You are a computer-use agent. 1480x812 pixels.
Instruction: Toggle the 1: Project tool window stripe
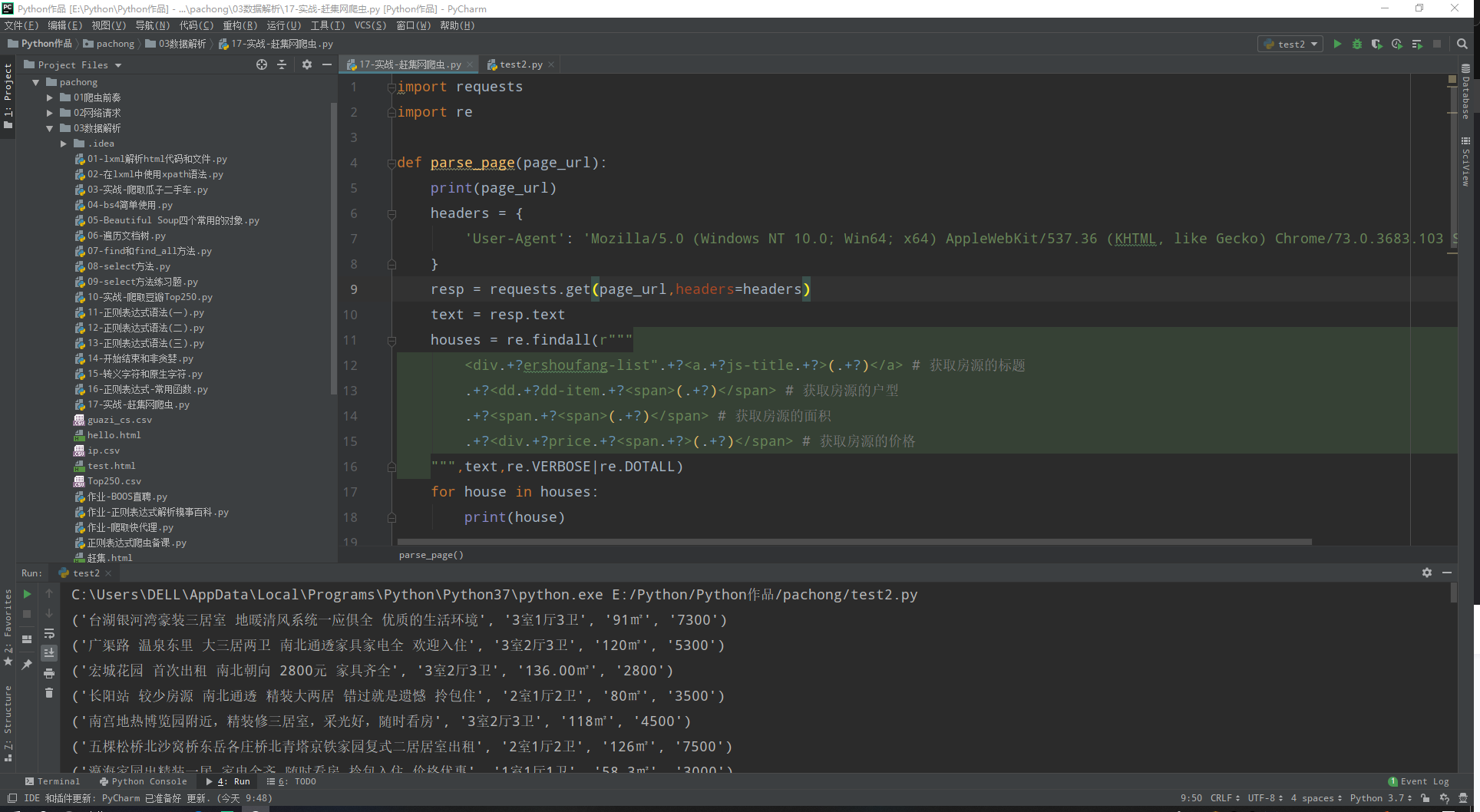[x=8, y=97]
